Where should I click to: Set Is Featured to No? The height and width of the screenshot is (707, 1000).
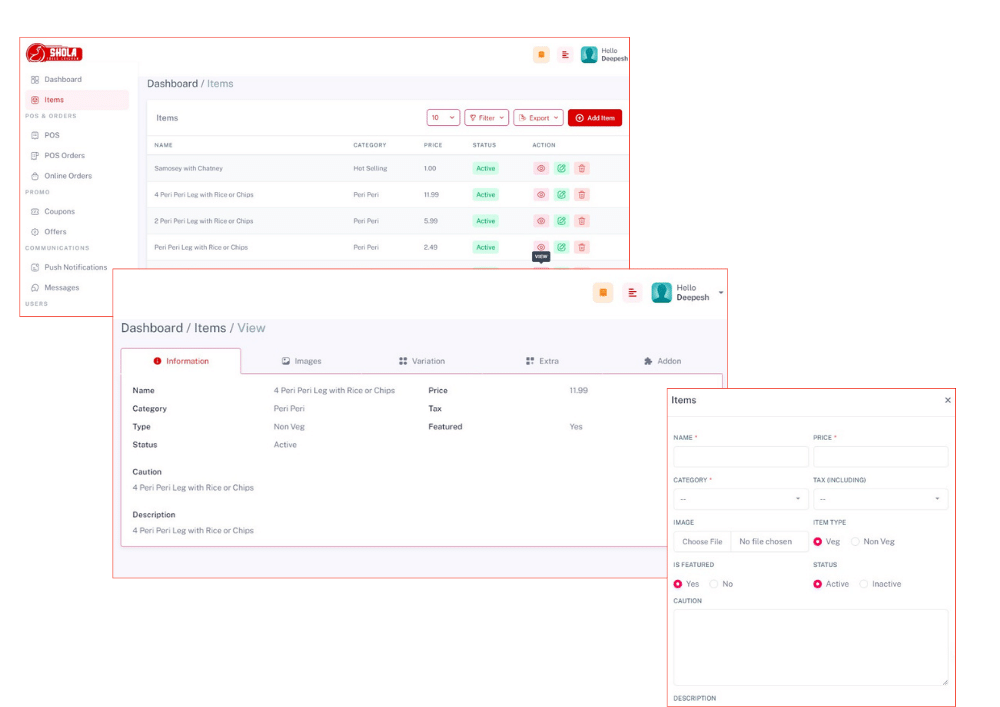714,584
